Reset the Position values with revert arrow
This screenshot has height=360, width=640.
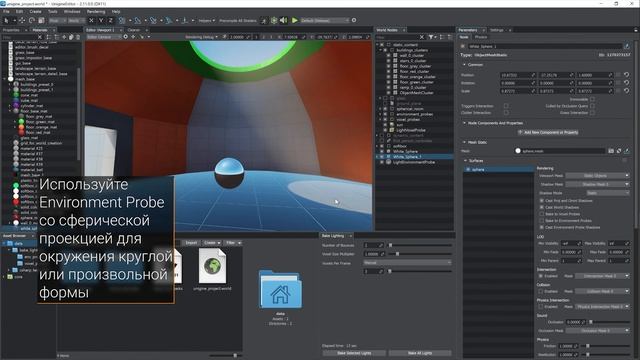(627, 75)
